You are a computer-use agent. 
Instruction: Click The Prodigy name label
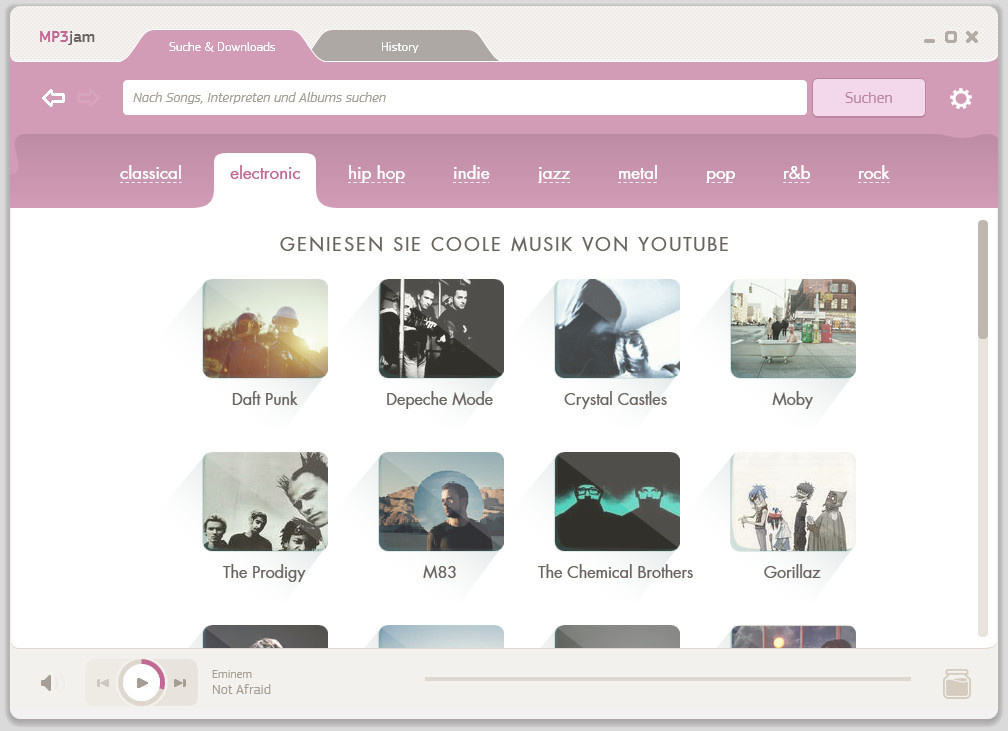tap(264, 572)
